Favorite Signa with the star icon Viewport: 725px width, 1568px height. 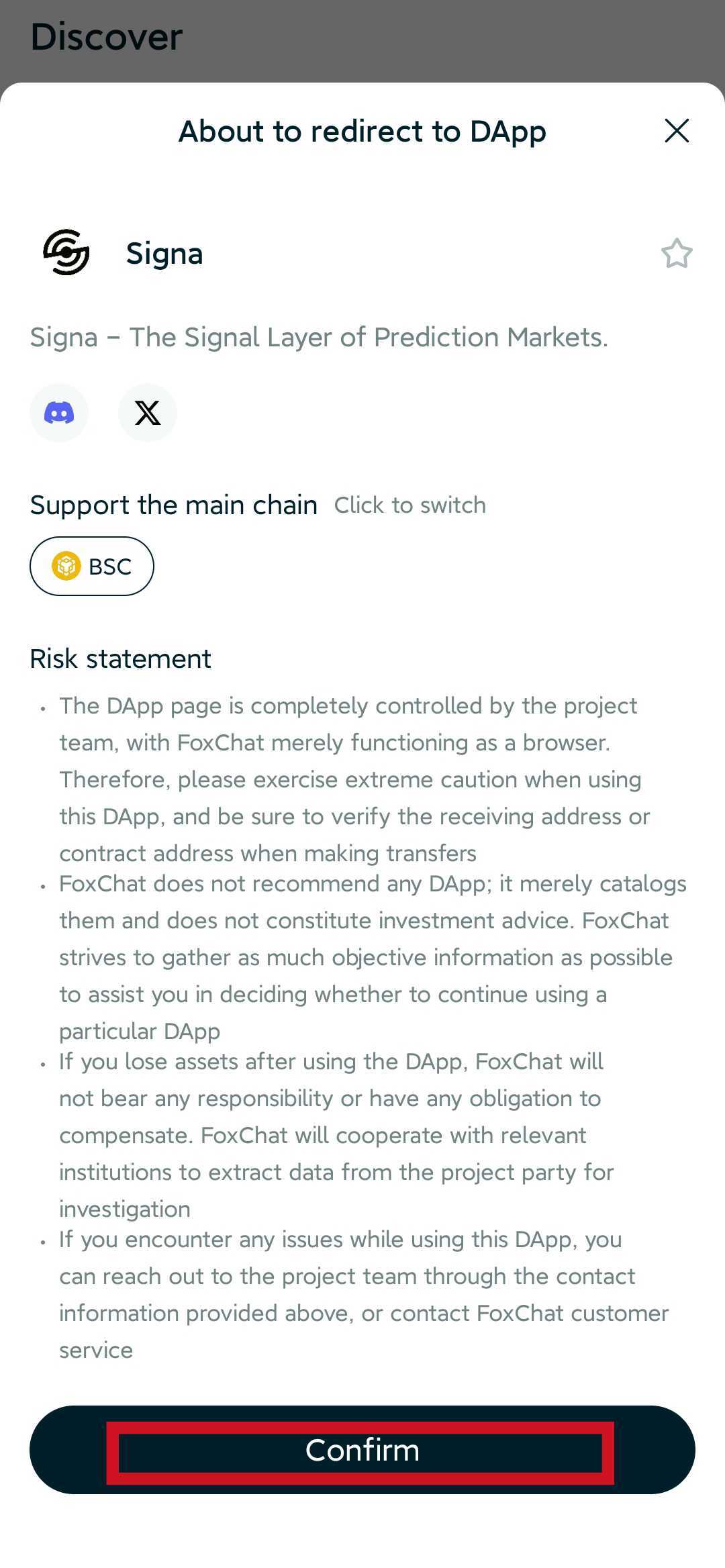[x=677, y=254]
